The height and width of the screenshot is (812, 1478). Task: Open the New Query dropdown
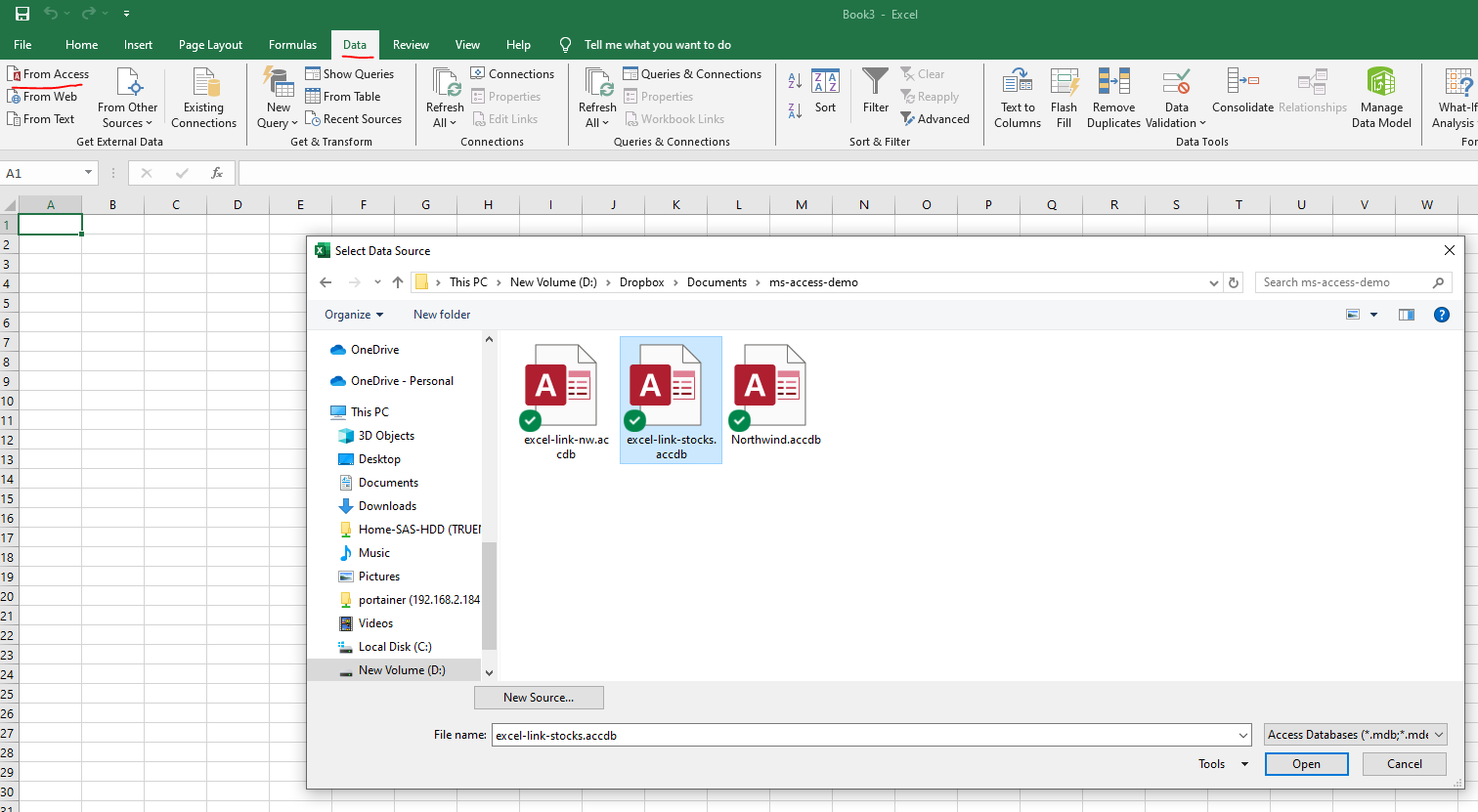[x=278, y=98]
